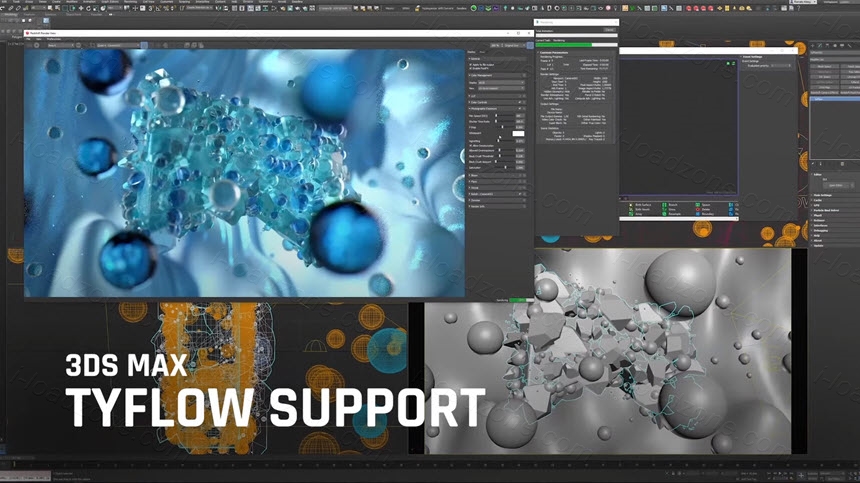Switch to the Freeform ribbon tab
This screenshot has height=483, width=860.
[x=30, y=14]
